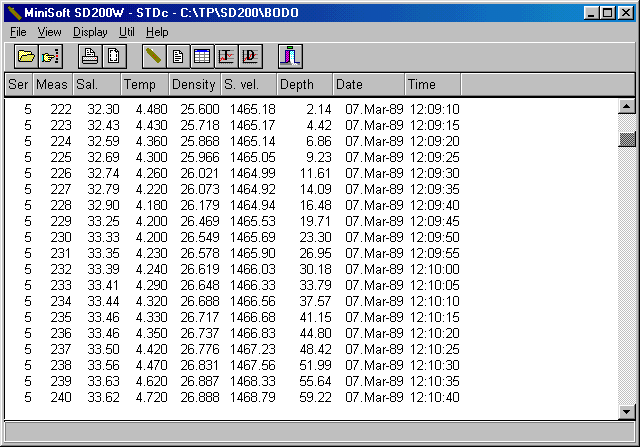
Task: Select salinity value 33.62
Action: click(103, 397)
